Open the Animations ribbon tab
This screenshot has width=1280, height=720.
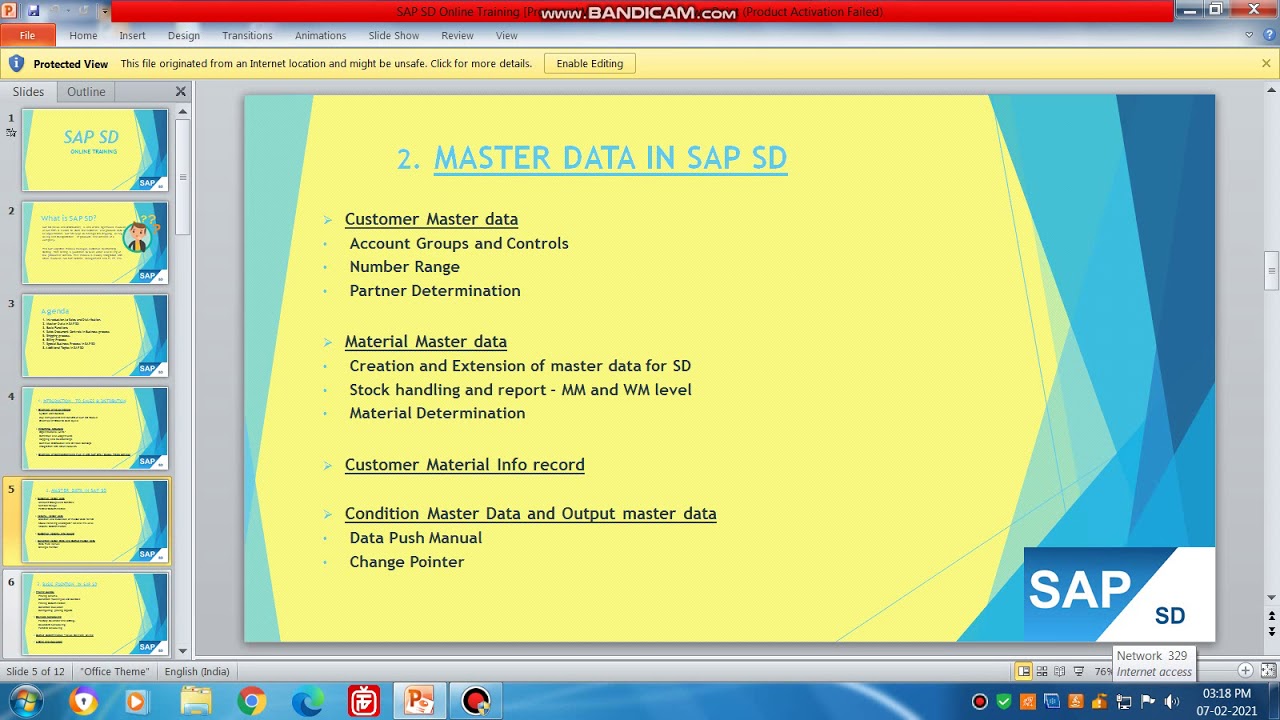pyautogui.click(x=320, y=35)
